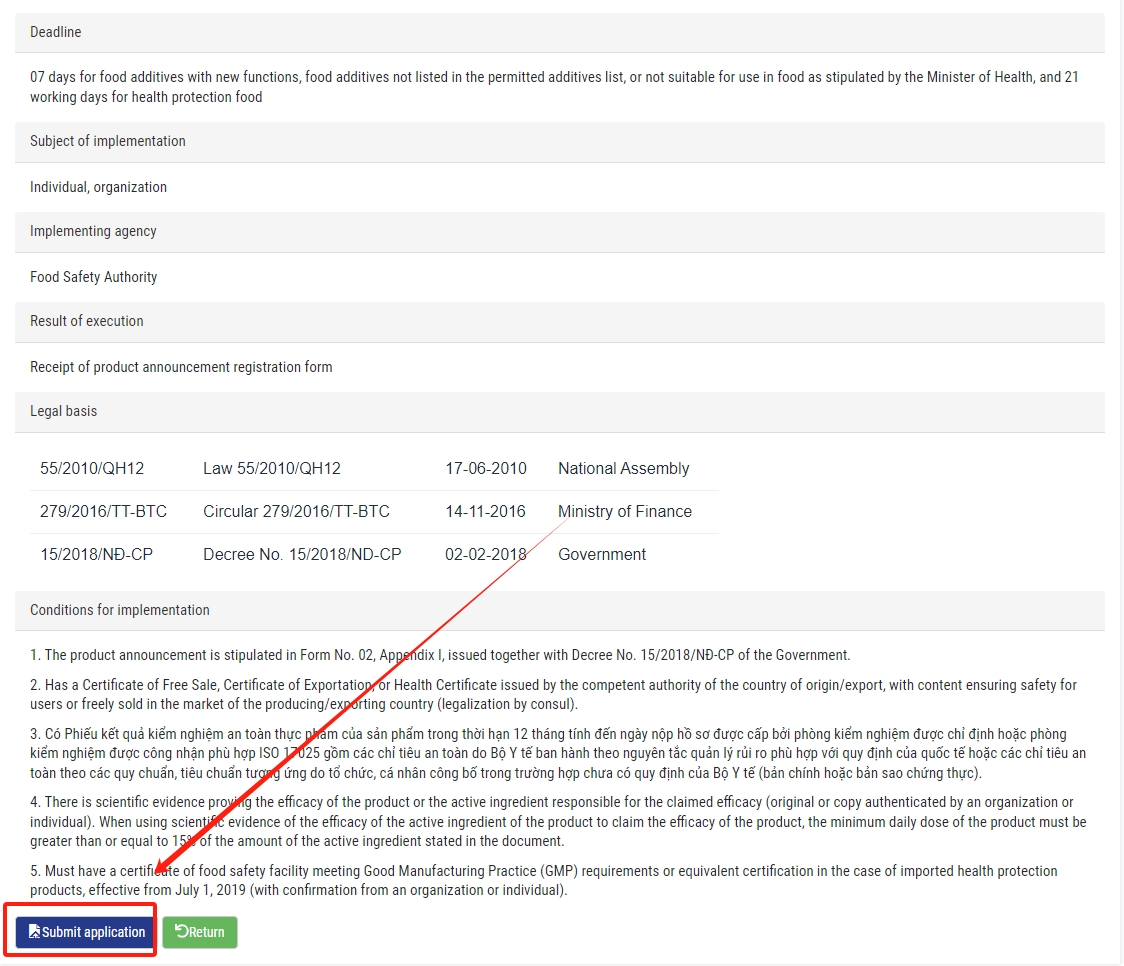Click condition 4 about scientific evidence
Viewport: 1124px width, 966px height.
point(558,821)
